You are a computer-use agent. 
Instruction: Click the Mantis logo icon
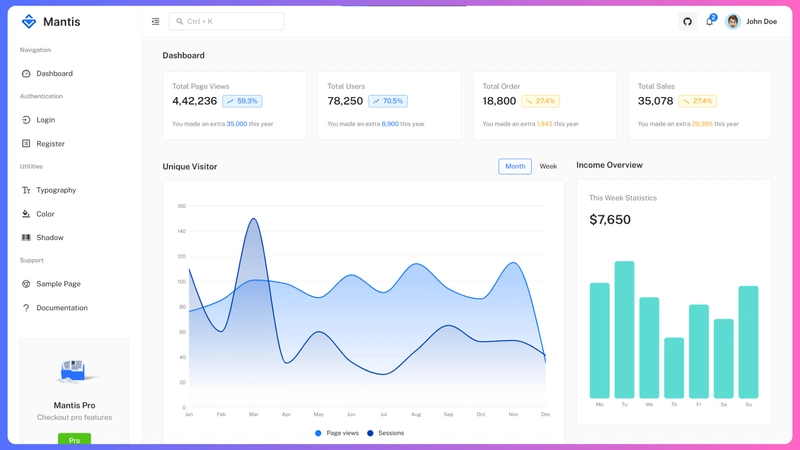[29, 21]
